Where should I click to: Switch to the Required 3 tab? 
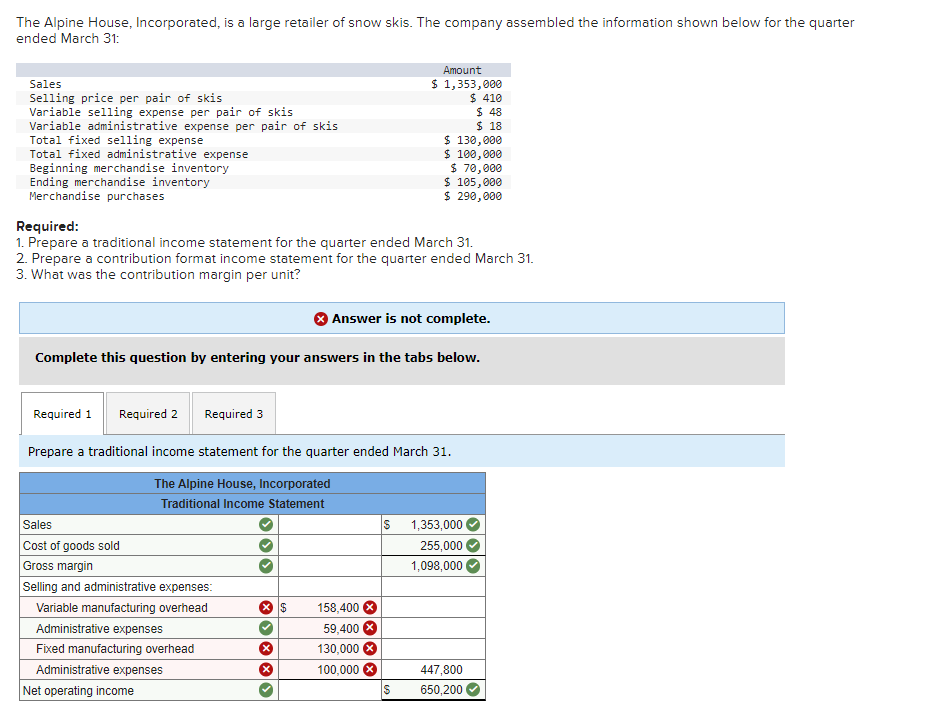(234, 414)
